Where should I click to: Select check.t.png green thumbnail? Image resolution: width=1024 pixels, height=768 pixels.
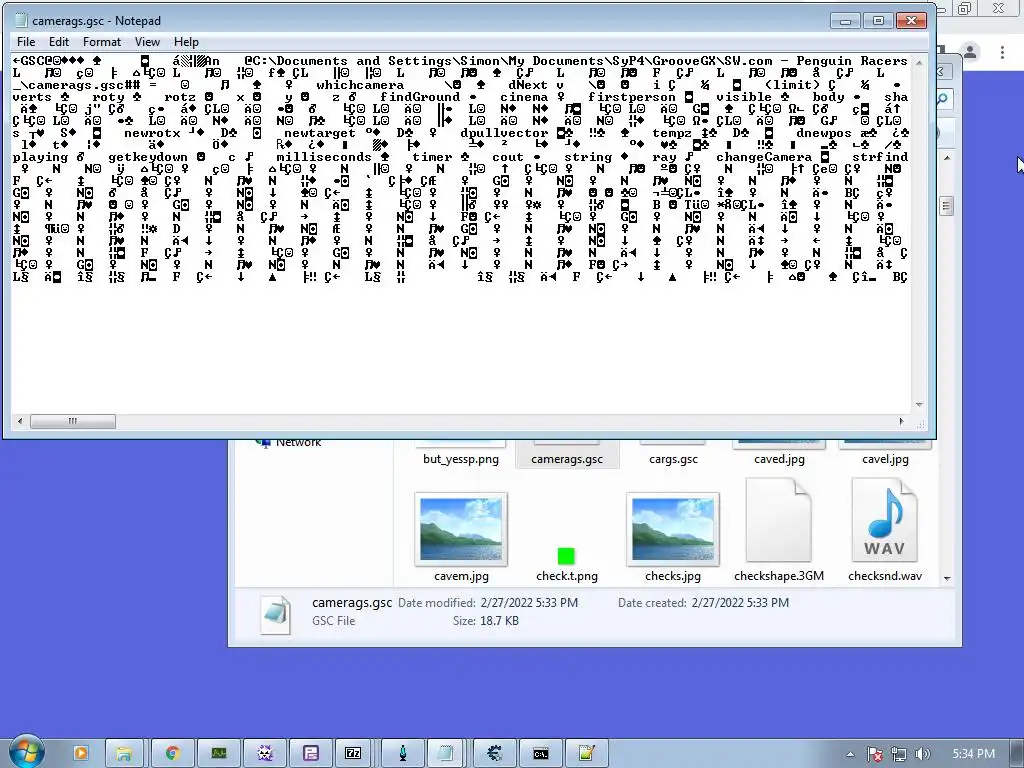566,556
